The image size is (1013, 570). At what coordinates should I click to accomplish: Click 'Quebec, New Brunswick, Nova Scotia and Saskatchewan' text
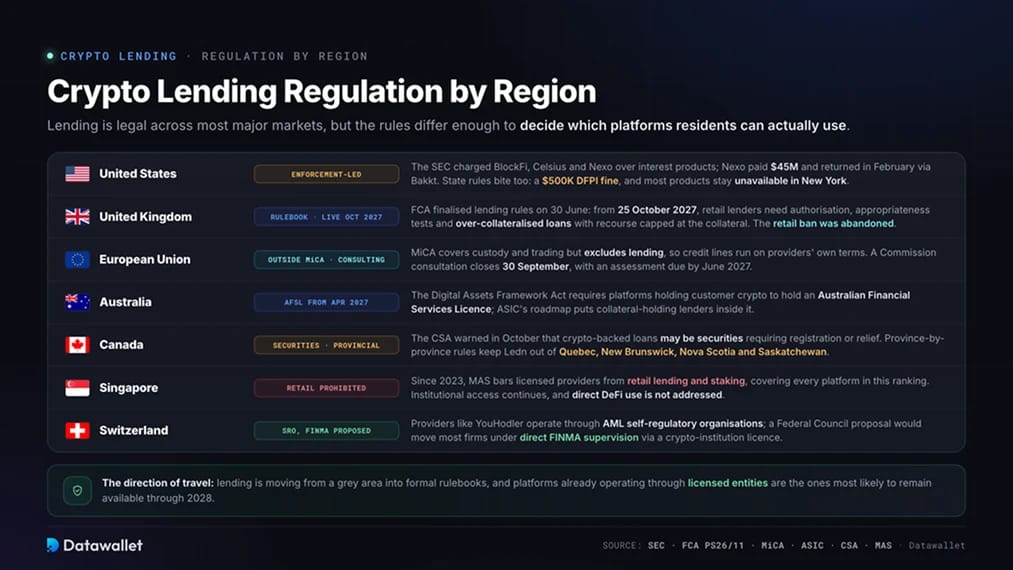[693, 352]
